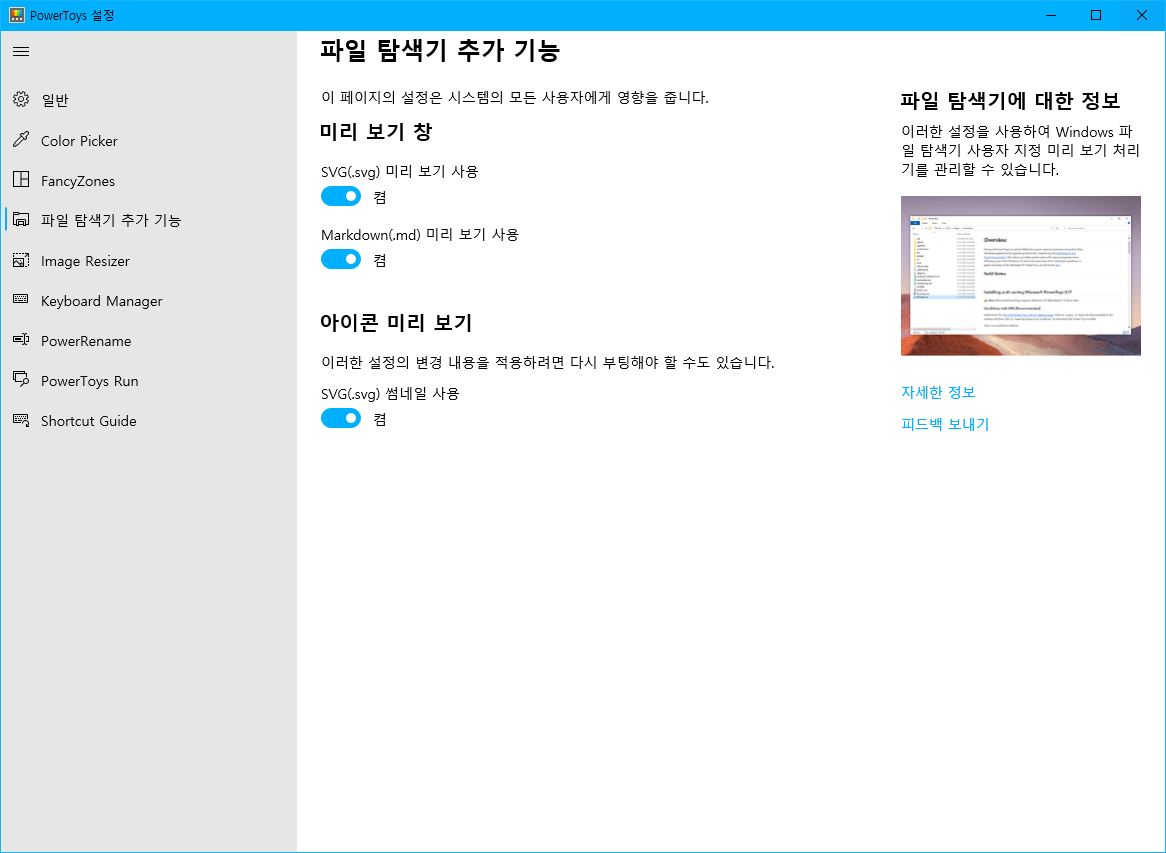Click the reboot notice text about 다시 부팅
Screen dimensions: 1166x853
pyautogui.click(x=547, y=362)
